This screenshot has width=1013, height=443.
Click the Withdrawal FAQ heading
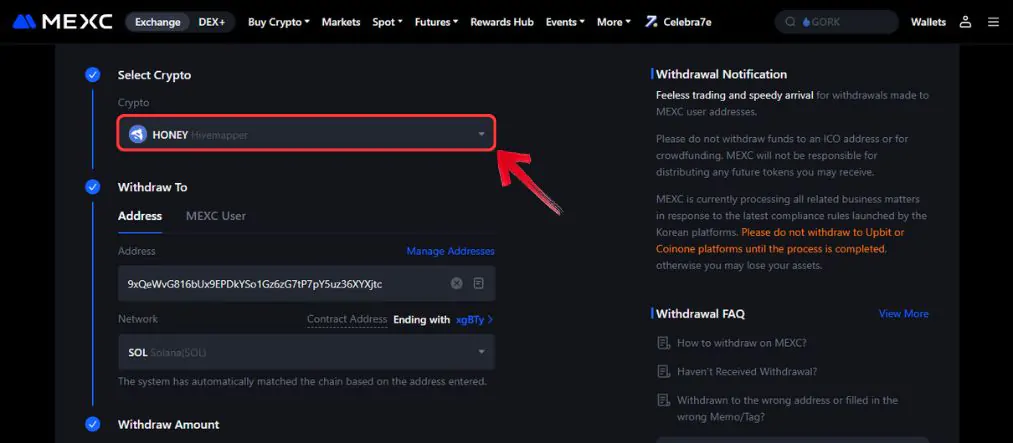point(700,313)
